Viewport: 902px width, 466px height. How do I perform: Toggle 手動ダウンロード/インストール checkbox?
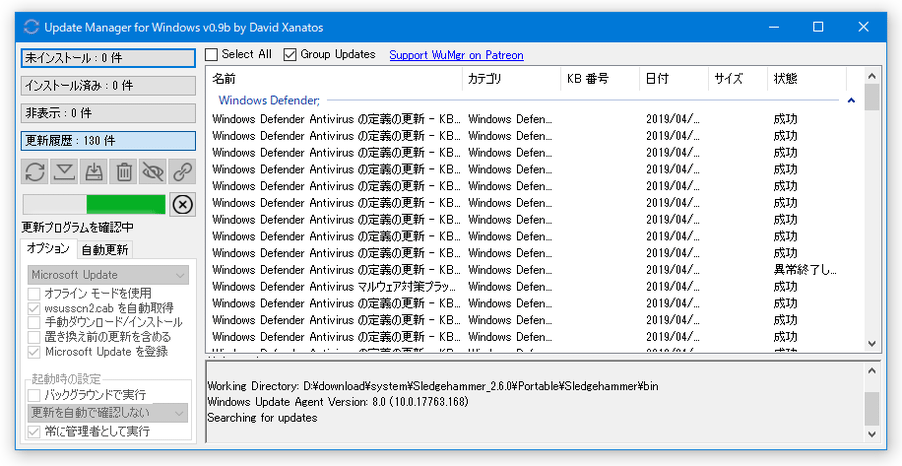[x=35, y=322]
